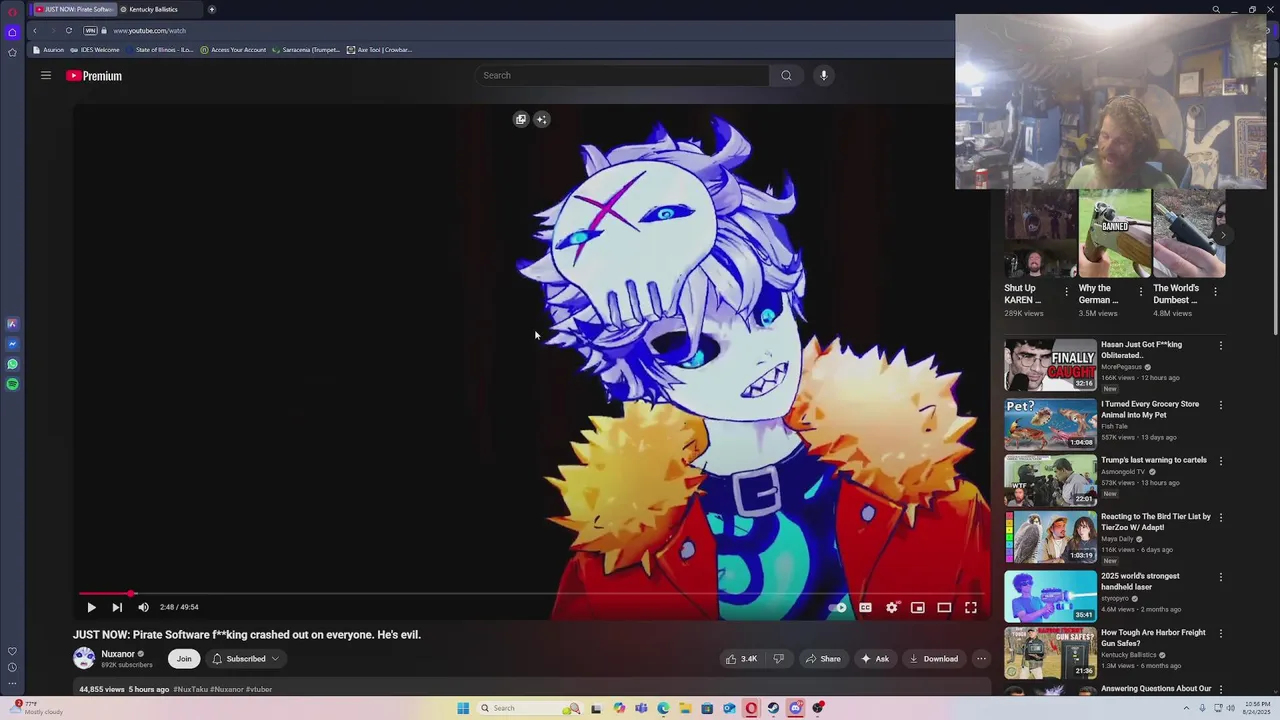This screenshot has height=720, width=1280.
Task: Open options for Harbor Freight Gun Safes
Action: pyautogui.click(x=1220, y=634)
